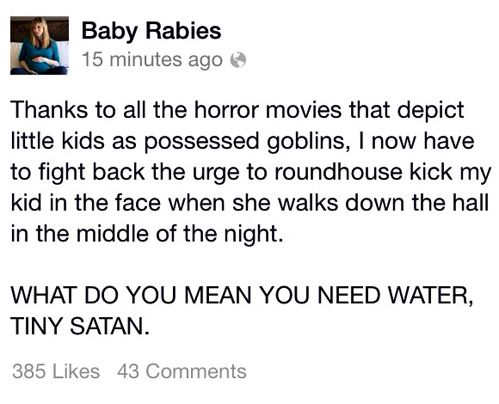Click the word "roundhouse" in the post
Image resolution: width=499 pixels, height=404 pixels.
click(339, 172)
